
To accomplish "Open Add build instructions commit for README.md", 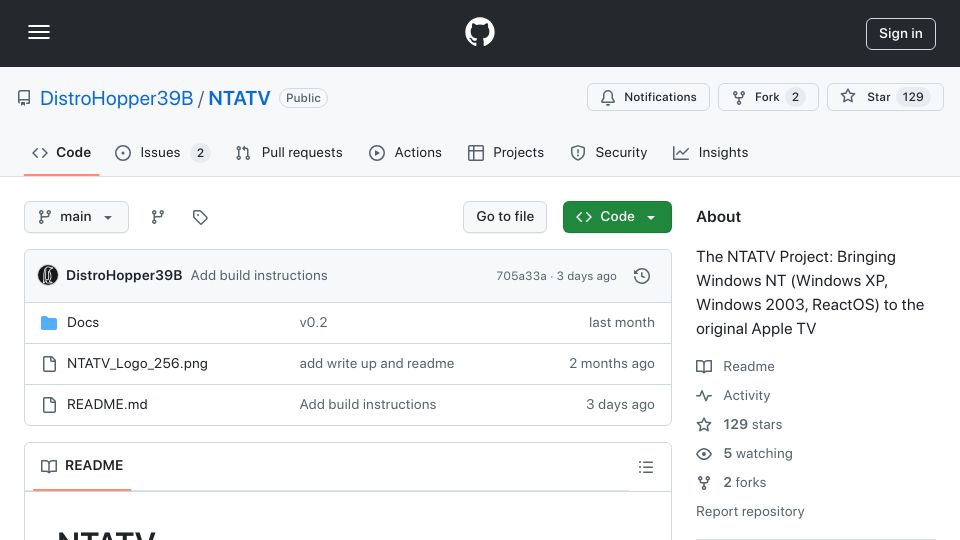I will point(367,405).
